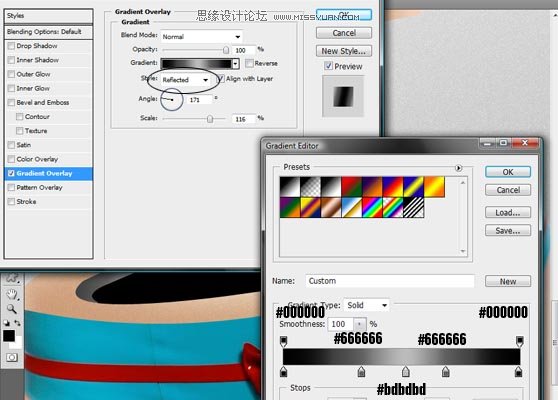Open the Blend Mode dropdown
Viewport: 558px width, 400px height.
click(202, 36)
